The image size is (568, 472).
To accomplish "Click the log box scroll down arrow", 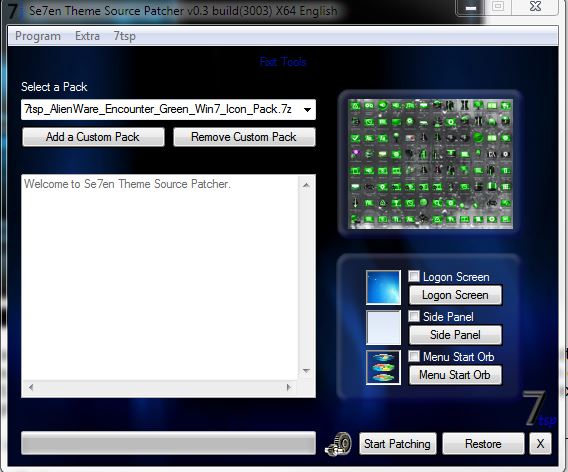I will (306, 371).
